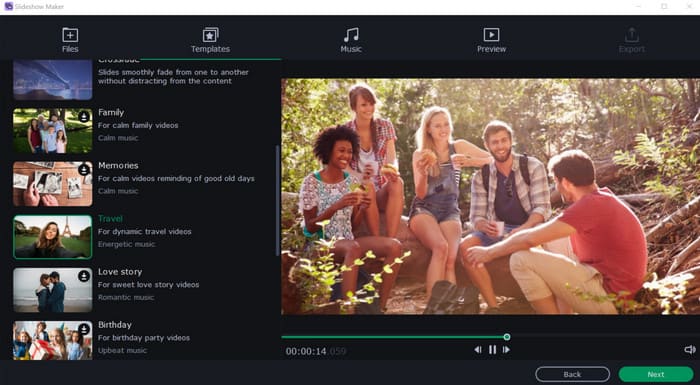The image size is (700, 385).
Task: Download the Family template via its icon
Action: coord(84,117)
